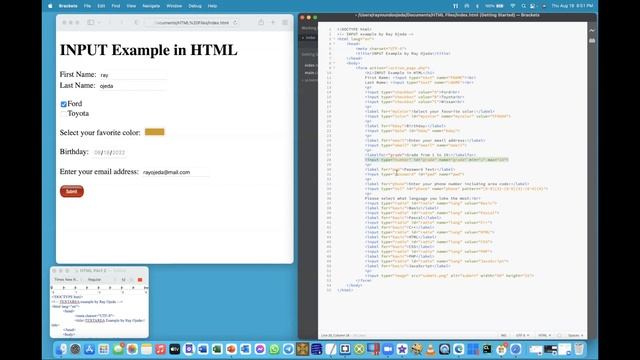Image resolution: width=640 pixels, height=360 pixels.
Task: Uncheck the Ford checkbox
Action: [64, 104]
